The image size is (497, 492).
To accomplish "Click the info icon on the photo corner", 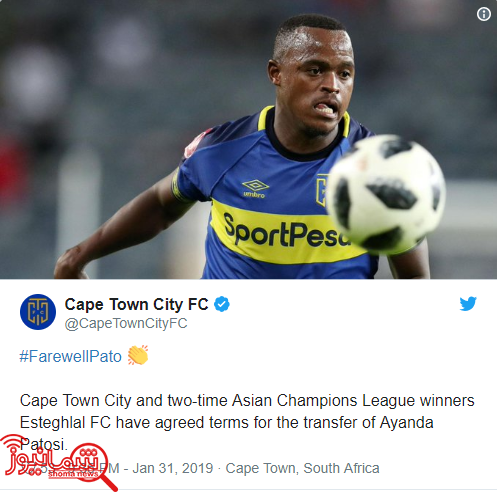I will (x=483, y=14).
